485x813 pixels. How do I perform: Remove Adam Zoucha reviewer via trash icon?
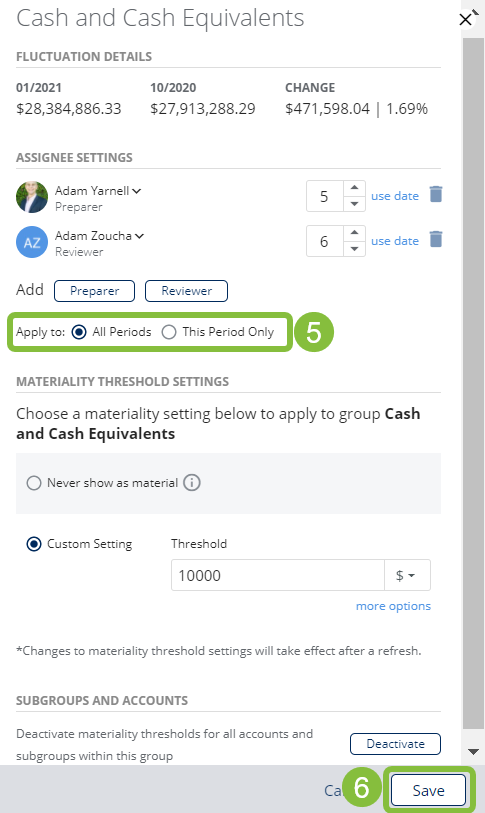tap(436, 240)
